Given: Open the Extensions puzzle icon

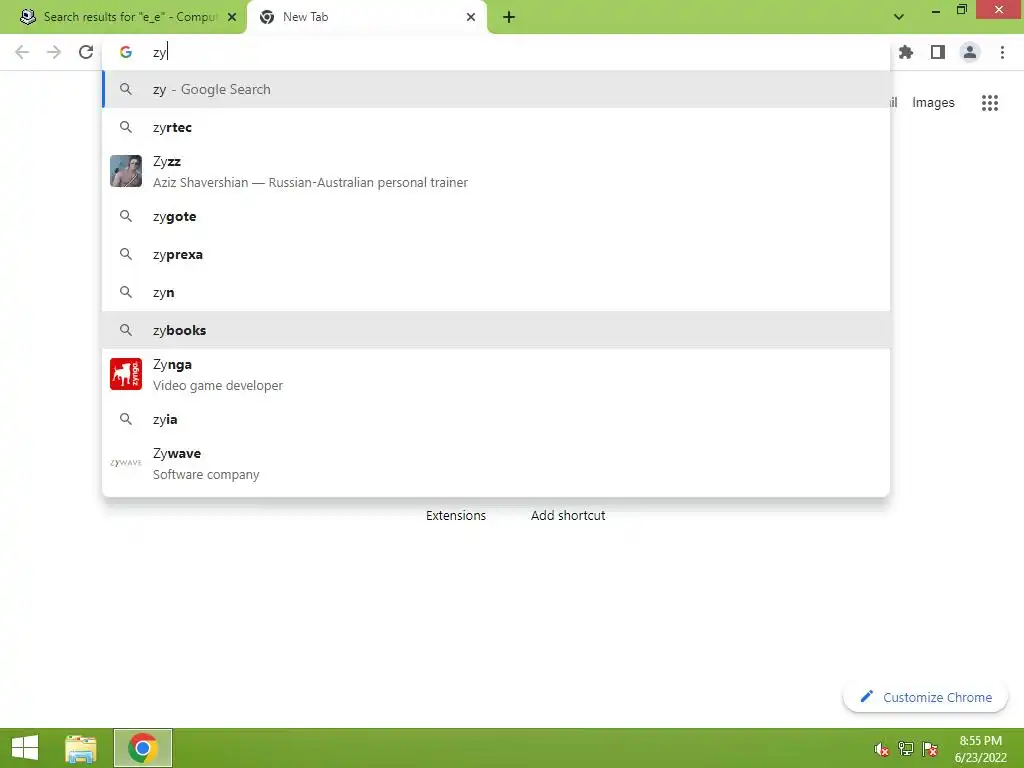Looking at the screenshot, I should pyautogui.click(x=906, y=52).
